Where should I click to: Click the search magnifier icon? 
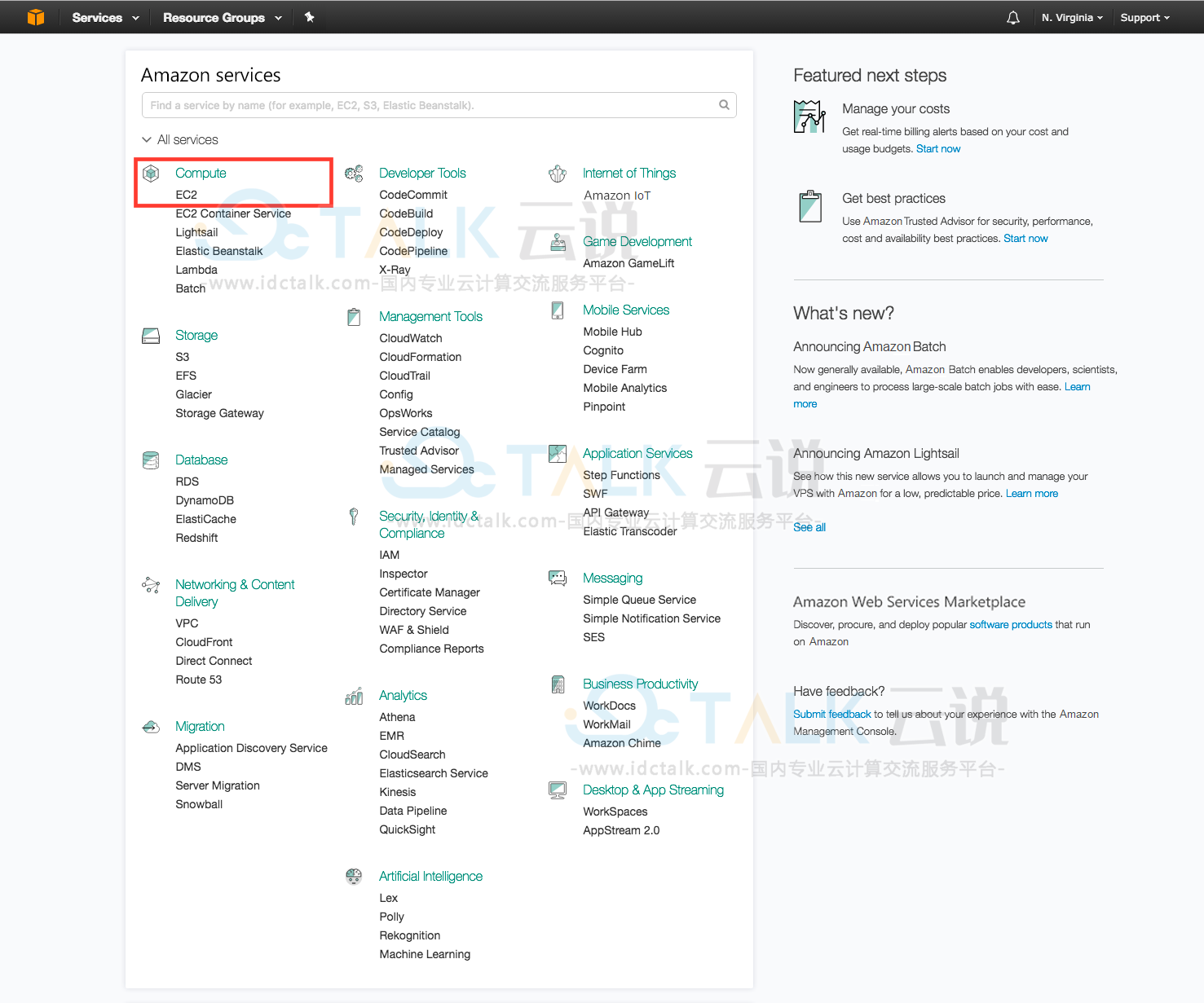click(x=724, y=105)
